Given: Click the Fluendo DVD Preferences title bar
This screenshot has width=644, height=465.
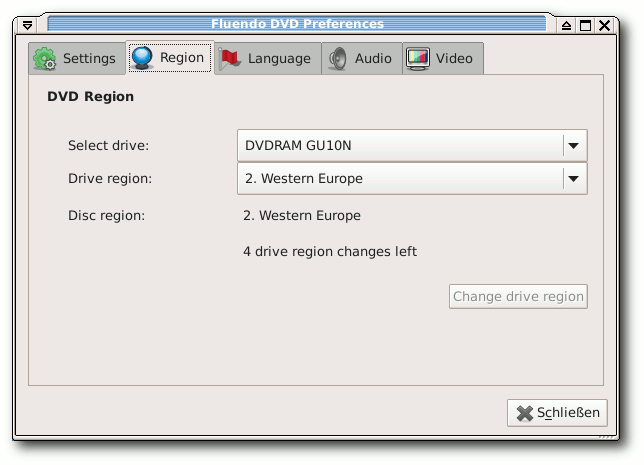Looking at the screenshot, I should pyautogui.click(x=297, y=24).
